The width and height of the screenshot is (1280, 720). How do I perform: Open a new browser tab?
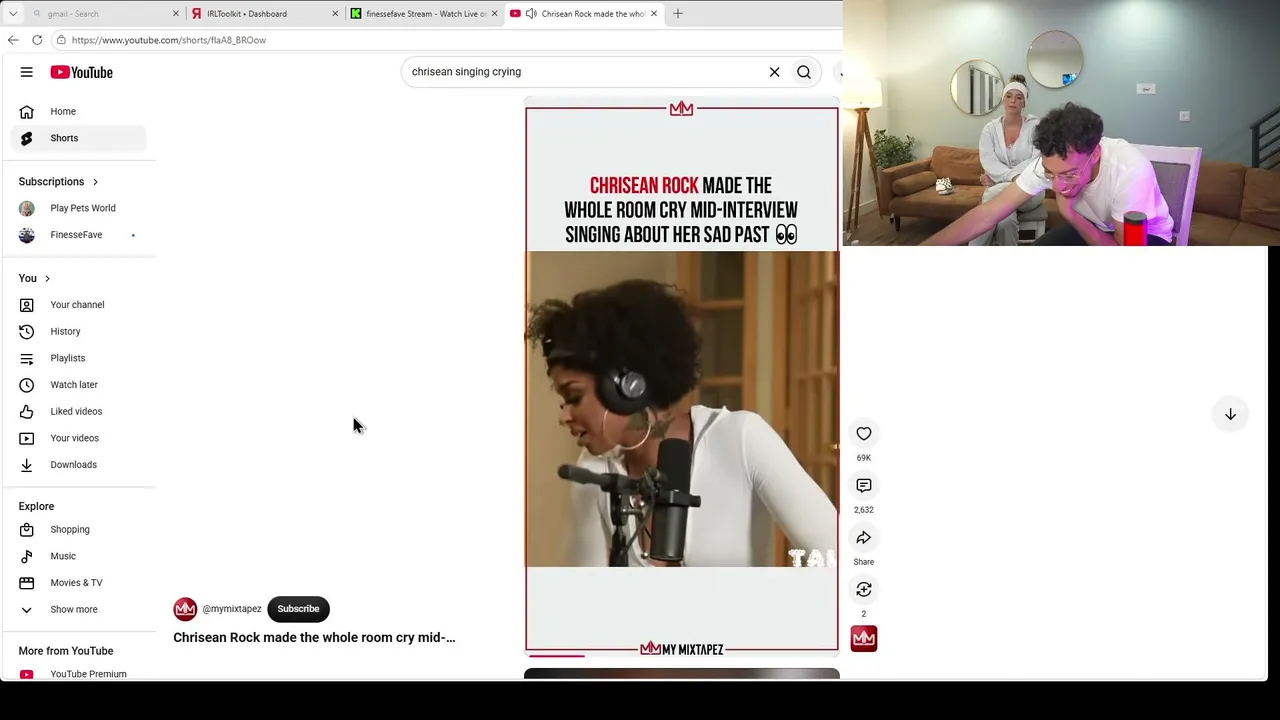coord(678,13)
